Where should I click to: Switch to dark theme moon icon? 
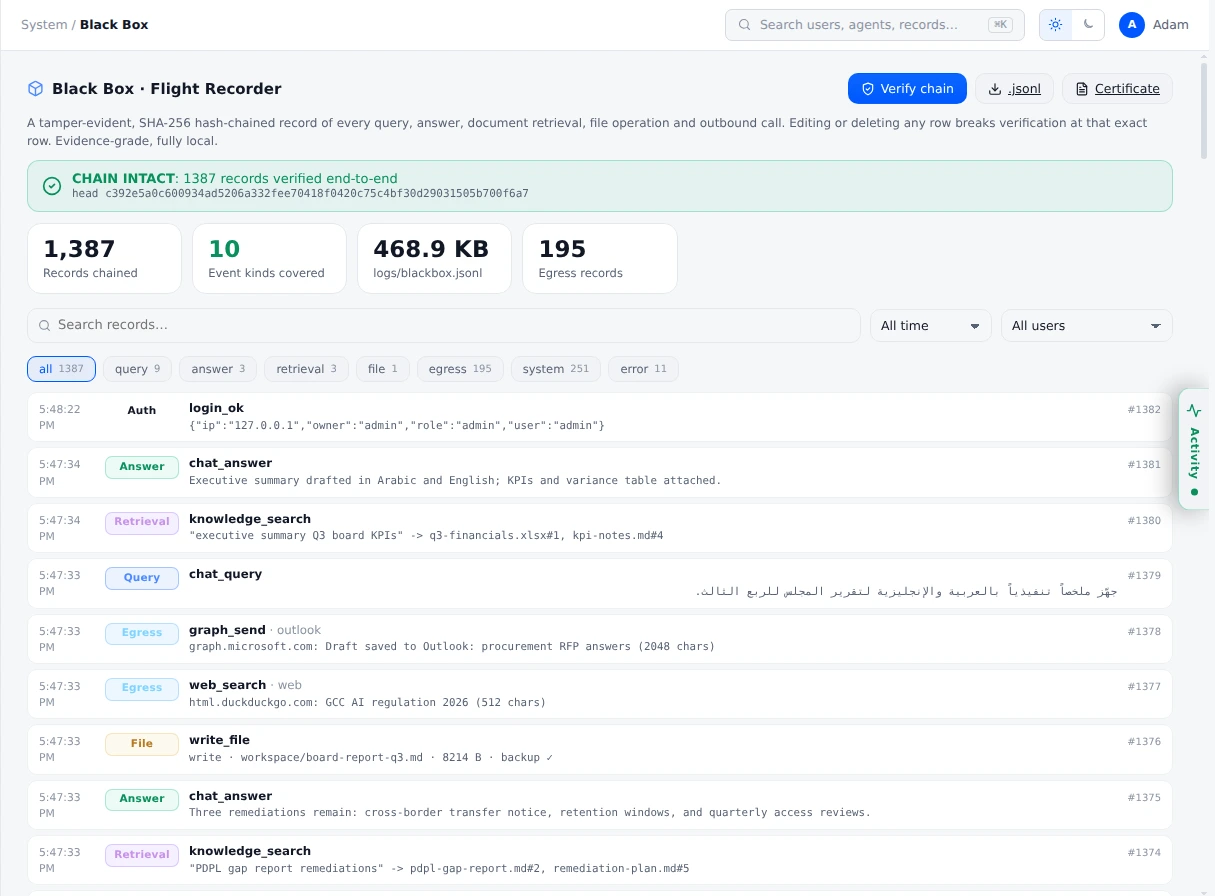click(x=1088, y=25)
